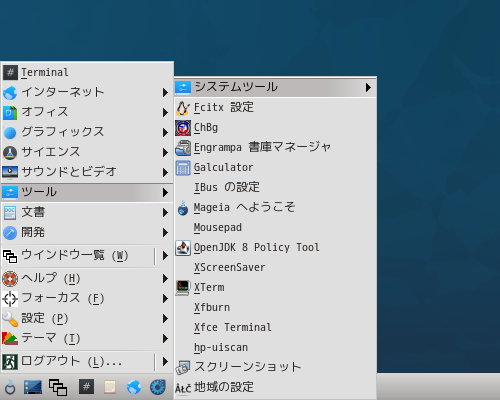This screenshot has height=400, width=500.
Task: Select the 設定 (P) menu entry
Action: click(87, 319)
